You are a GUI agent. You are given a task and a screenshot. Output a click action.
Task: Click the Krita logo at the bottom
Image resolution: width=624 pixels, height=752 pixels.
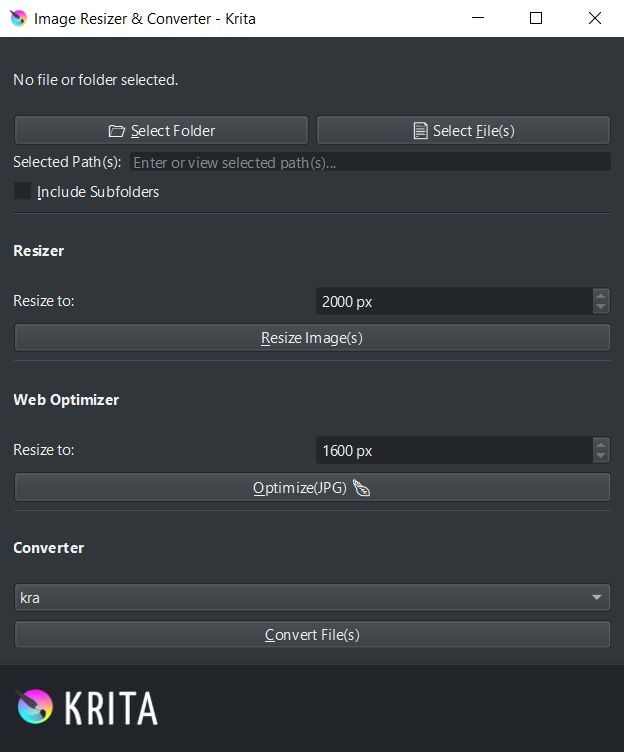[34, 707]
